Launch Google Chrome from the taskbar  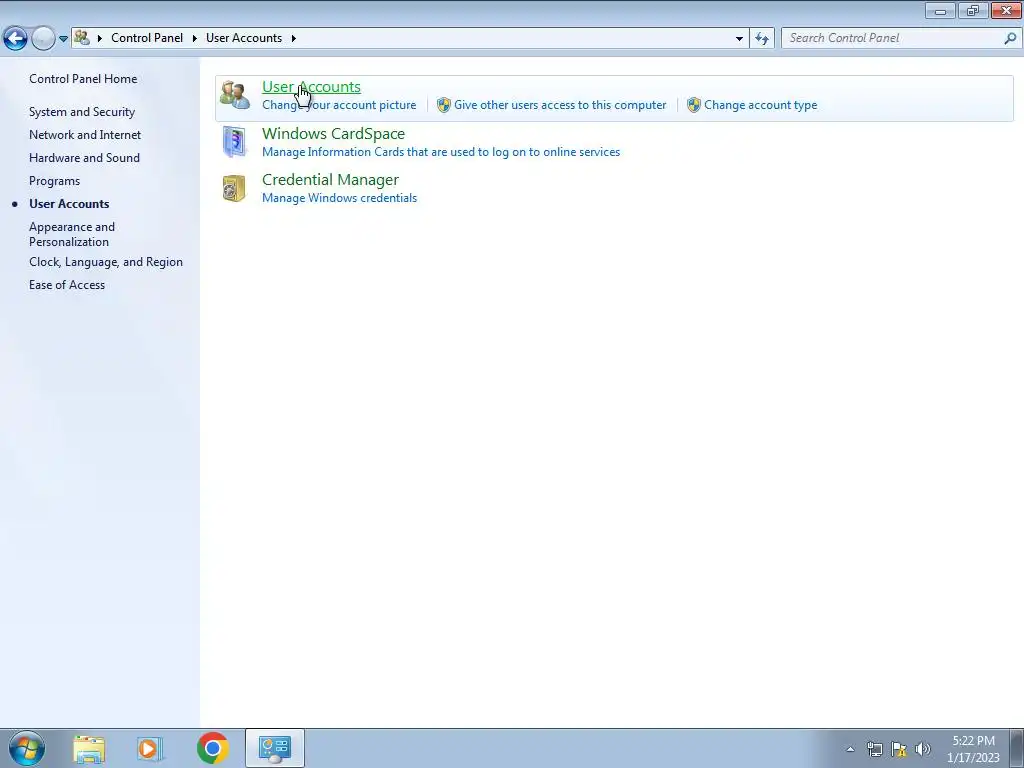point(213,748)
